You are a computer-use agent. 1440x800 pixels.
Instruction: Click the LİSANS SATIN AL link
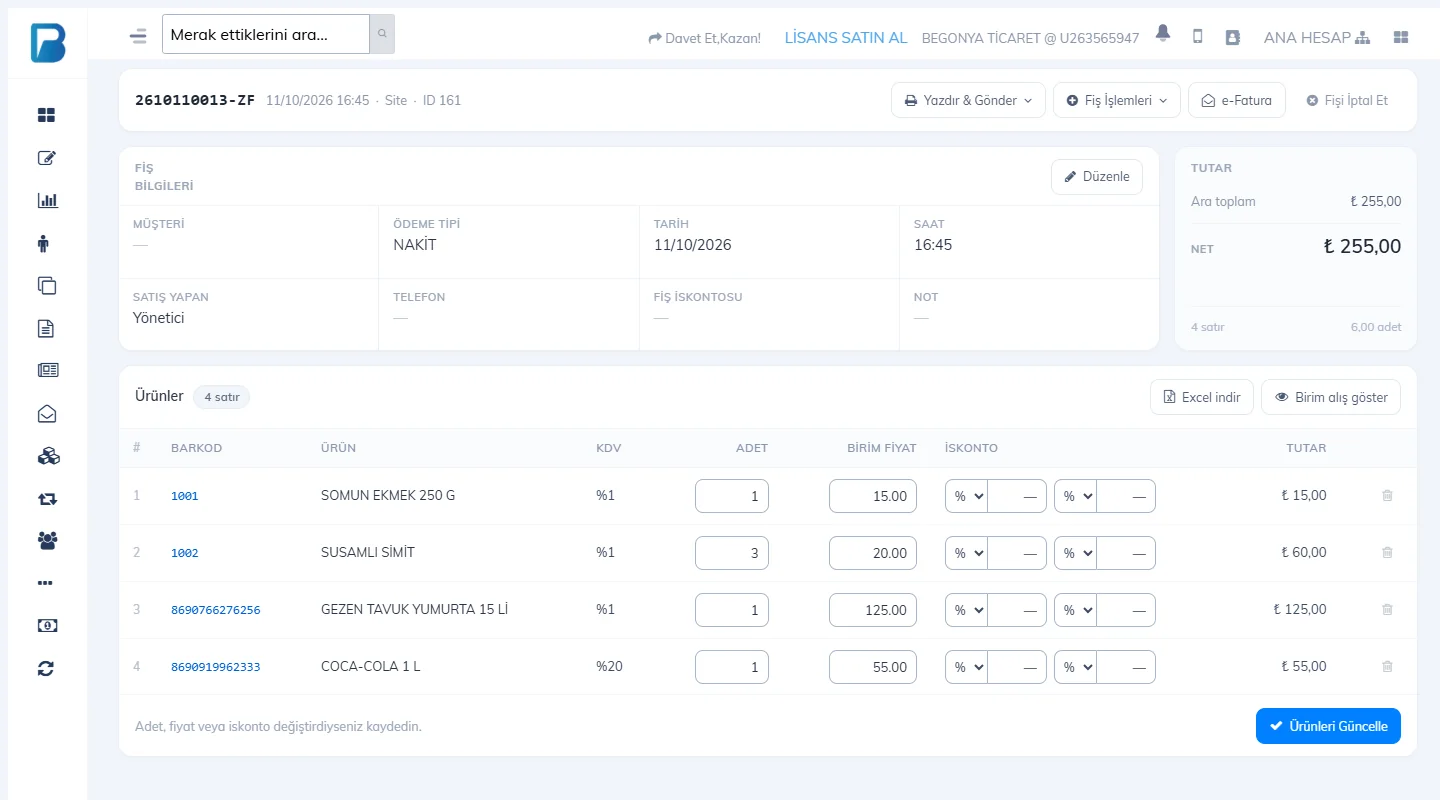point(846,38)
